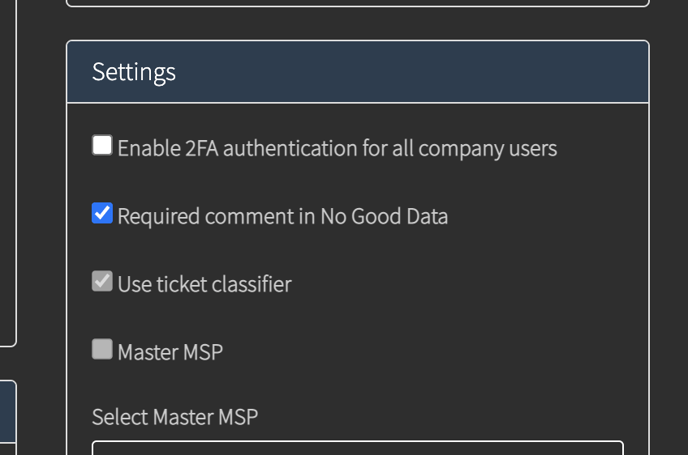Viewport: 688px width, 455px height.
Task: Click the dark blue Settings header bar
Action: 358,72
